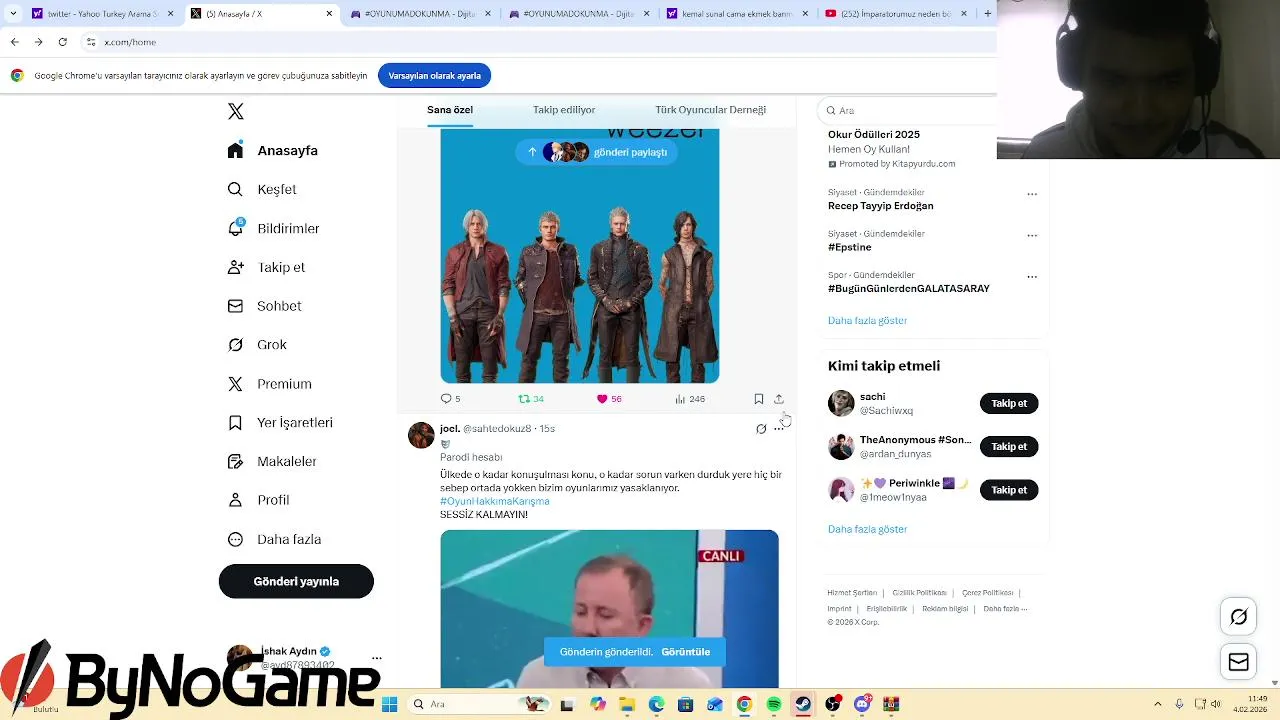Open the floating Grok button
Image resolution: width=1280 pixels, height=720 pixels.
coord(1238,616)
